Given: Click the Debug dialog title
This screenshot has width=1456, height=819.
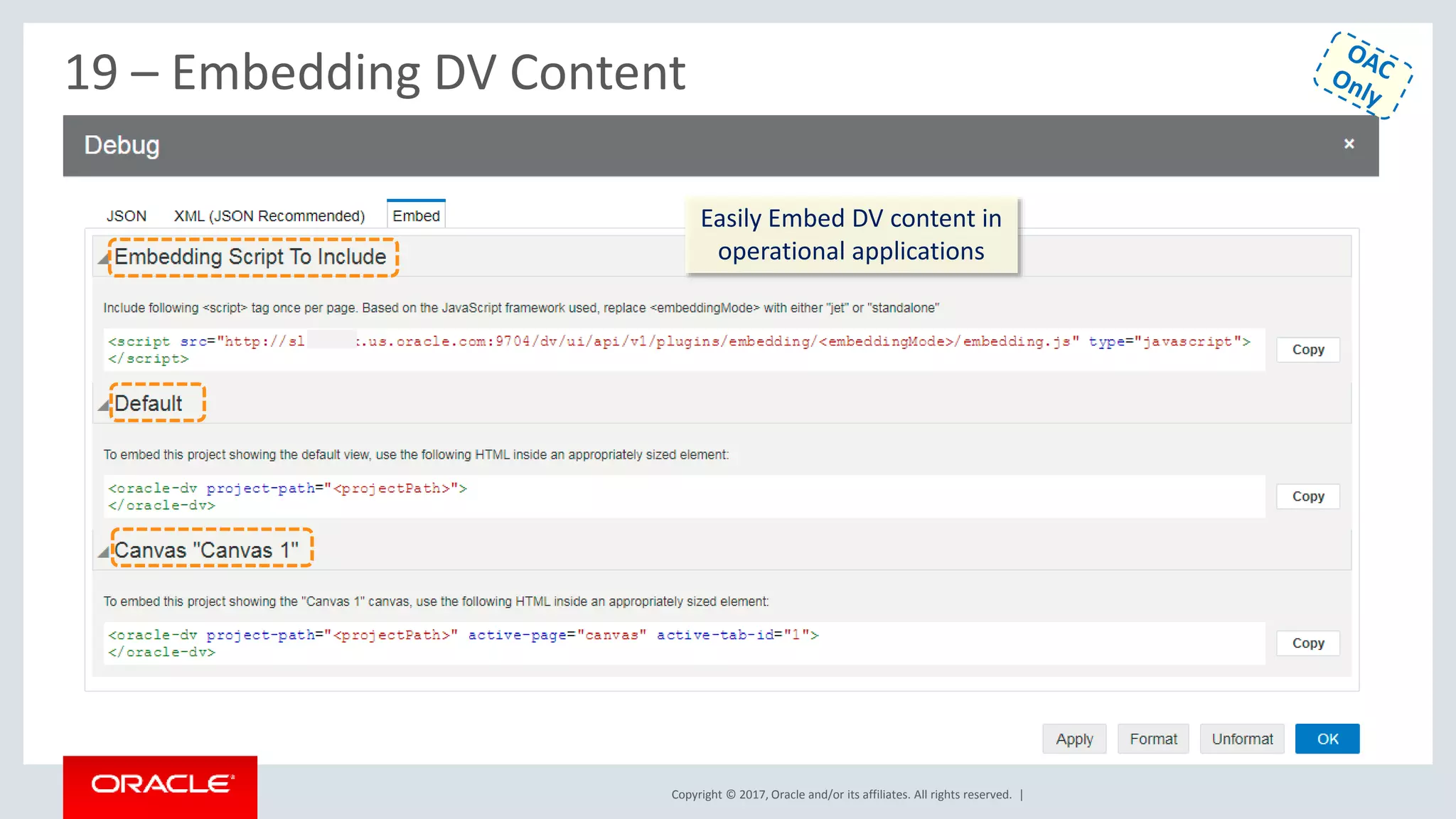Looking at the screenshot, I should tap(122, 145).
